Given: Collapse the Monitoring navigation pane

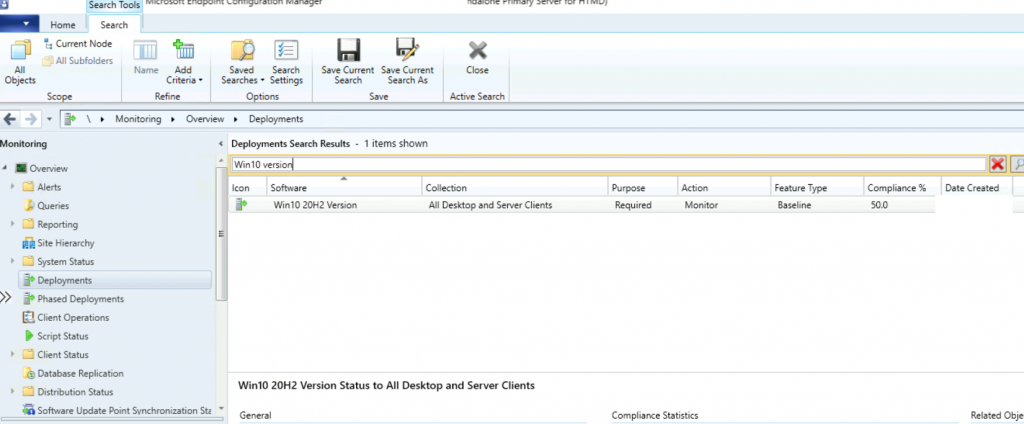Looking at the screenshot, I should point(220,144).
